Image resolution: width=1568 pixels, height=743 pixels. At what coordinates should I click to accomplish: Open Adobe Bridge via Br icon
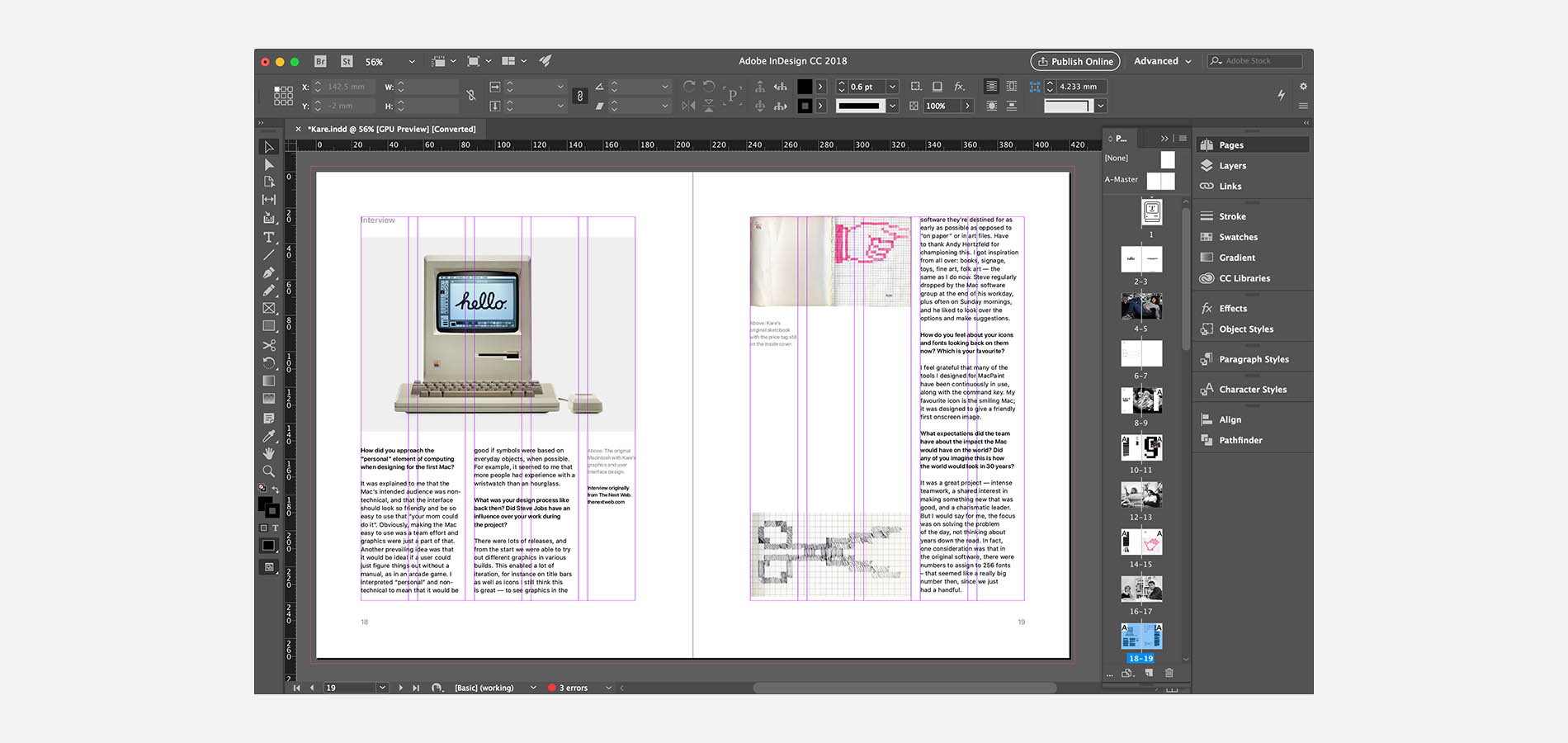pos(320,61)
